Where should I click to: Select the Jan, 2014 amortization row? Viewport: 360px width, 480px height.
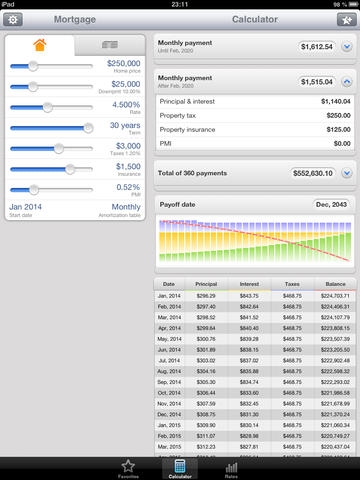(255, 296)
